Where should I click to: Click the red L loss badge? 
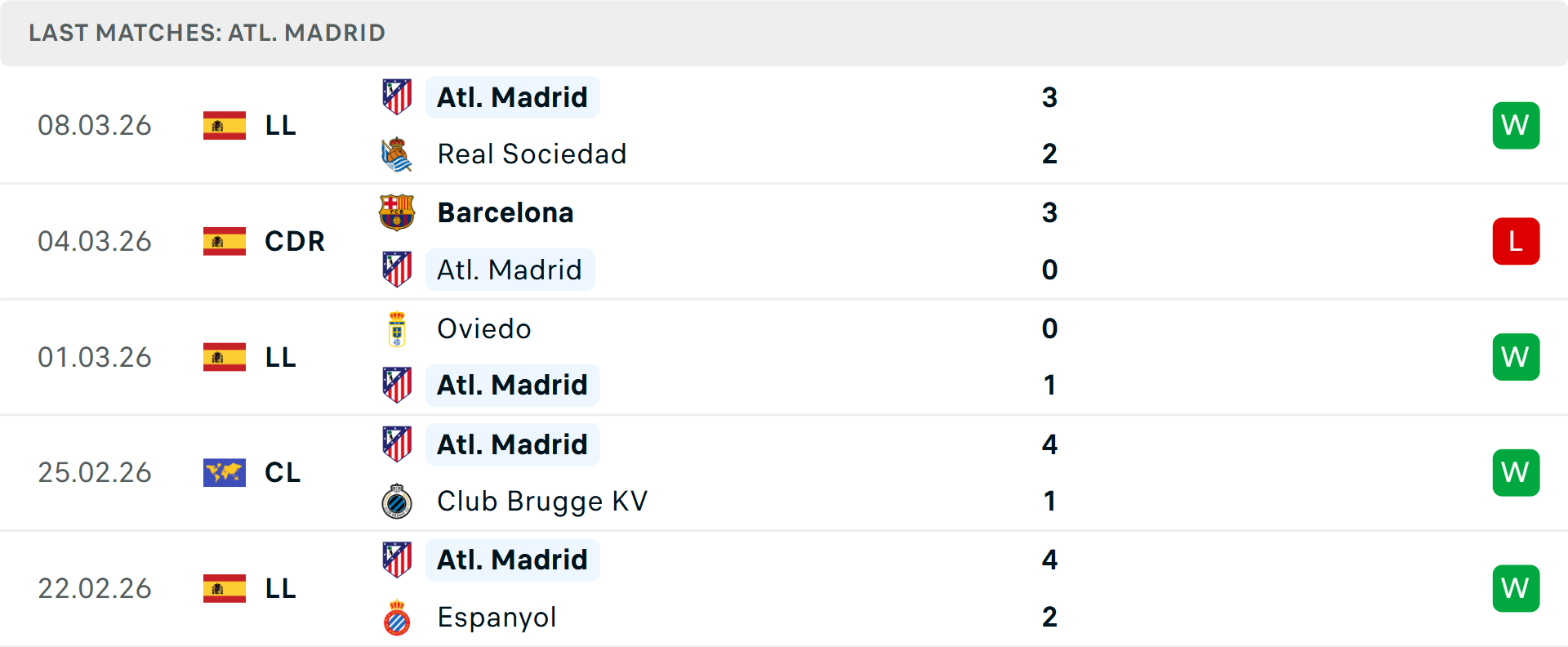coord(1516,241)
